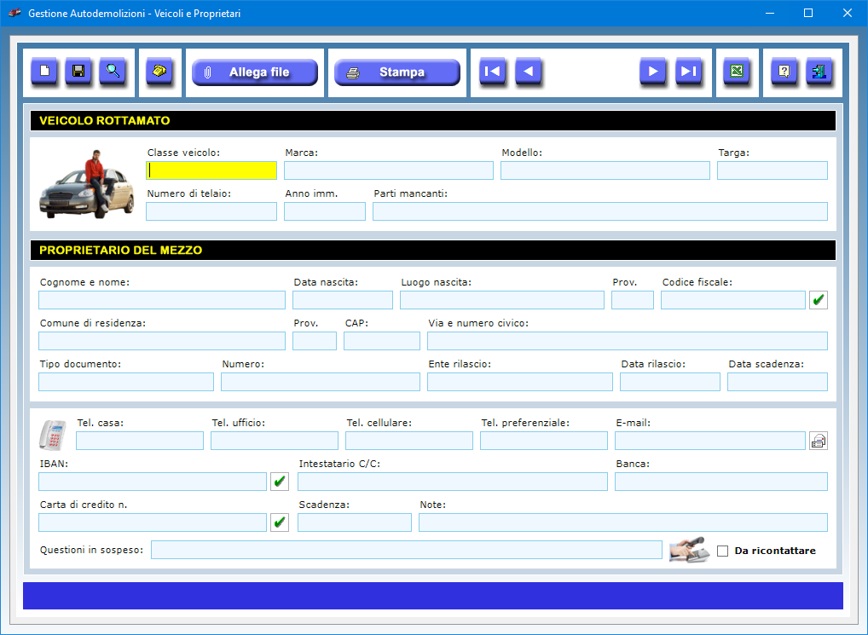Image resolution: width=868 pixels, height=635 pixels.
Task: Maximize the Veicoli e Proprietari window
Action: tap(808, 13)
